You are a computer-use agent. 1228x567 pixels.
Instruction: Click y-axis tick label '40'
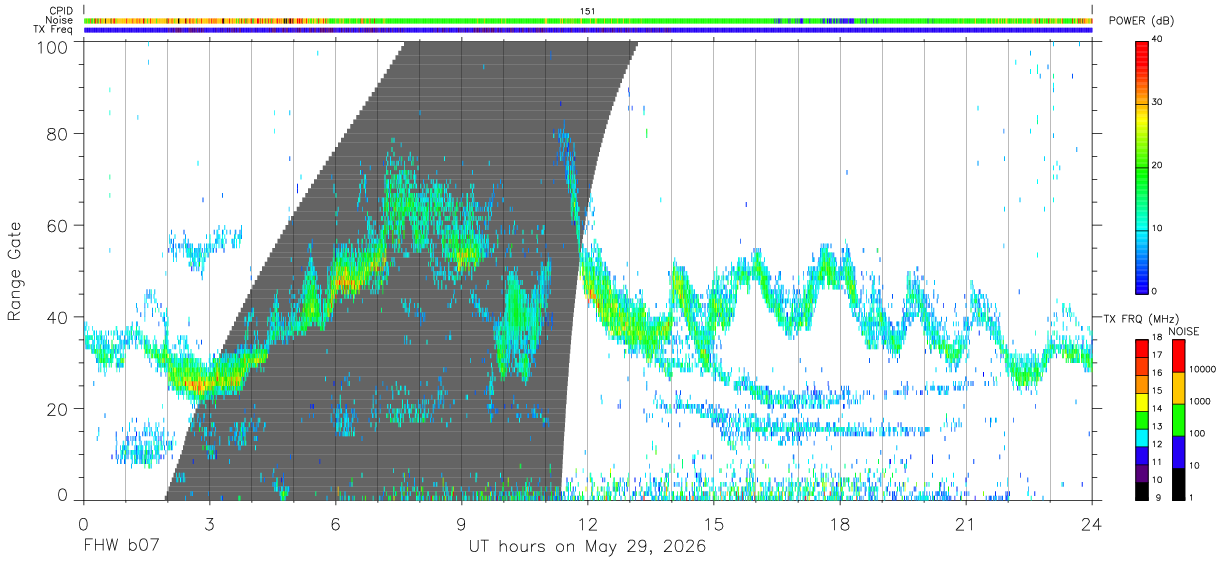point(57,317)
